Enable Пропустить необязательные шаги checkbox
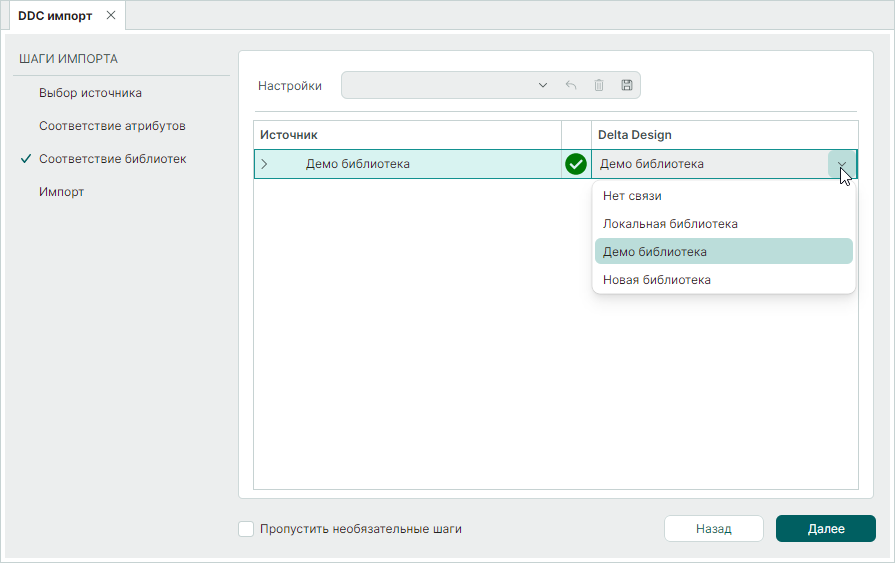The height and width of the screenshot is (563, 895). (246, 529)
